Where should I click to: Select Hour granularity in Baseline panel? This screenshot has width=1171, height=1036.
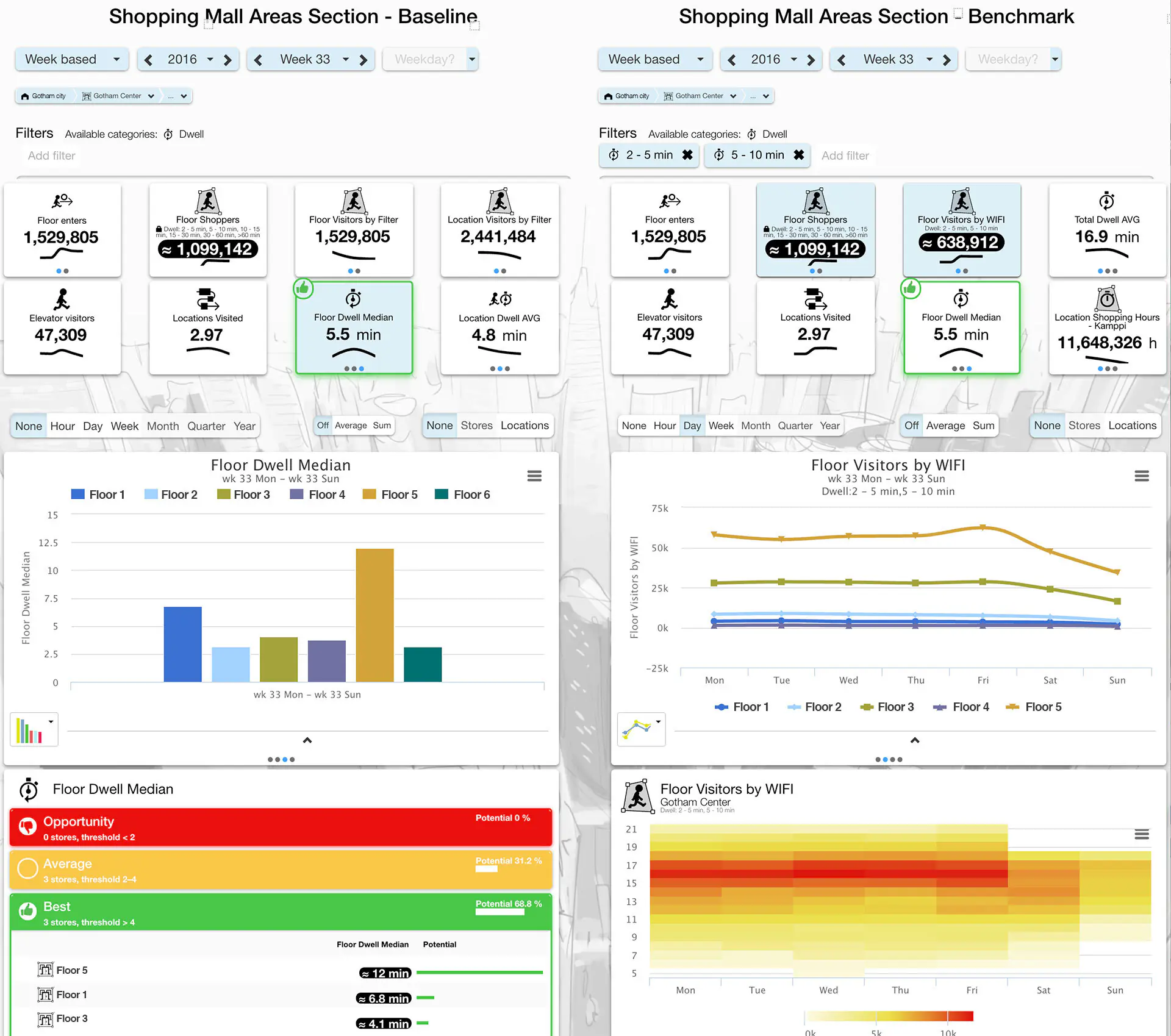click(62, 426)
